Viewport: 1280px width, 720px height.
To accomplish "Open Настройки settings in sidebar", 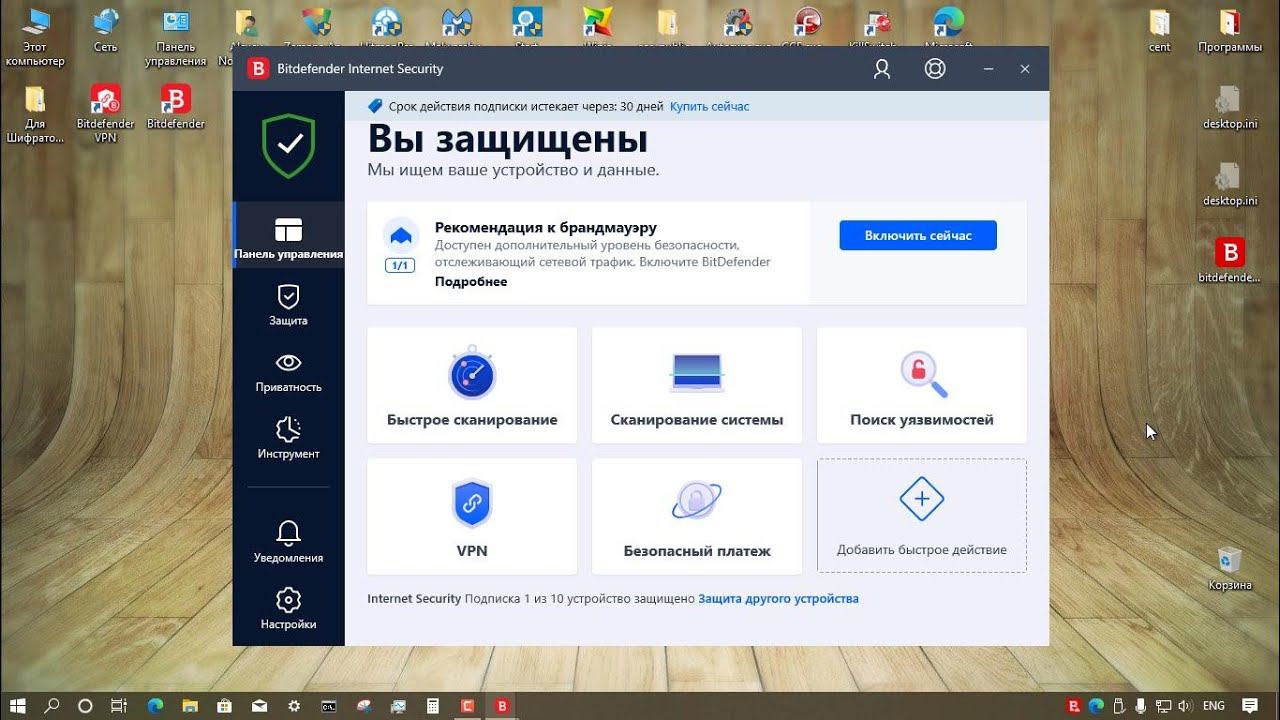I will [x=288, y=608].
